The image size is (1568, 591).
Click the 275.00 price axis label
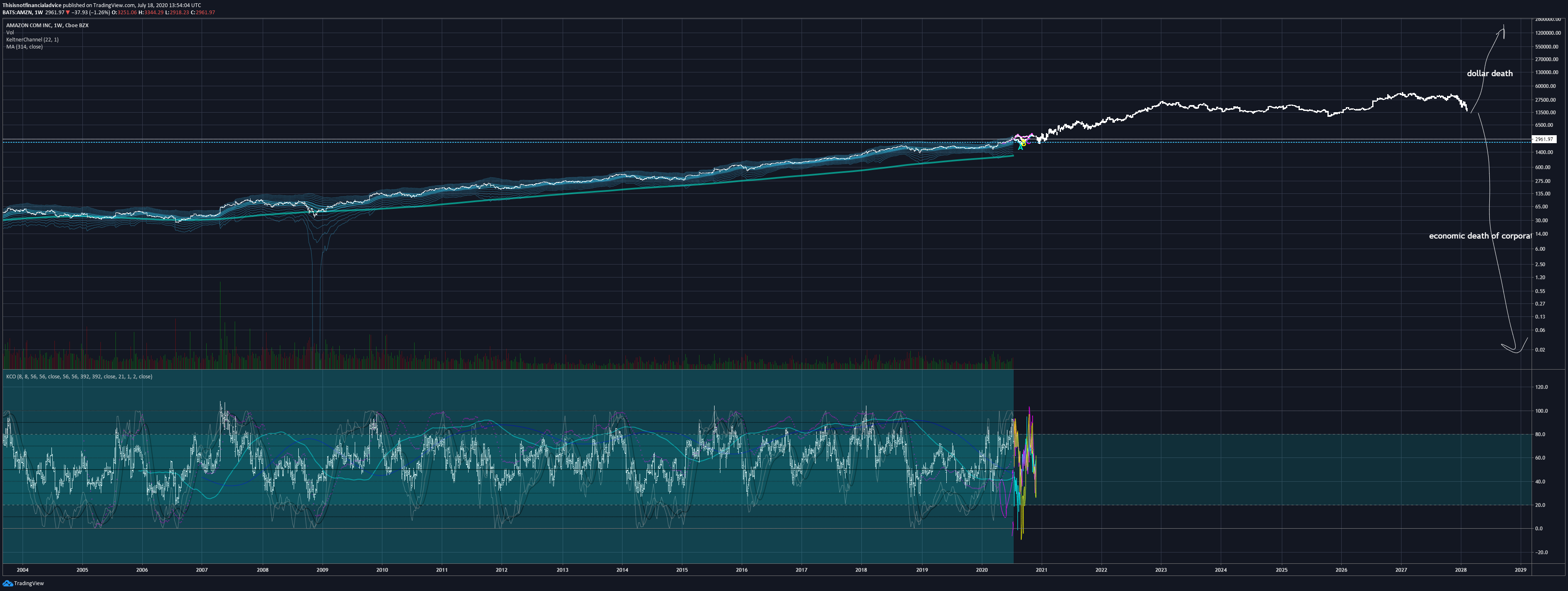click(1543, 181)
